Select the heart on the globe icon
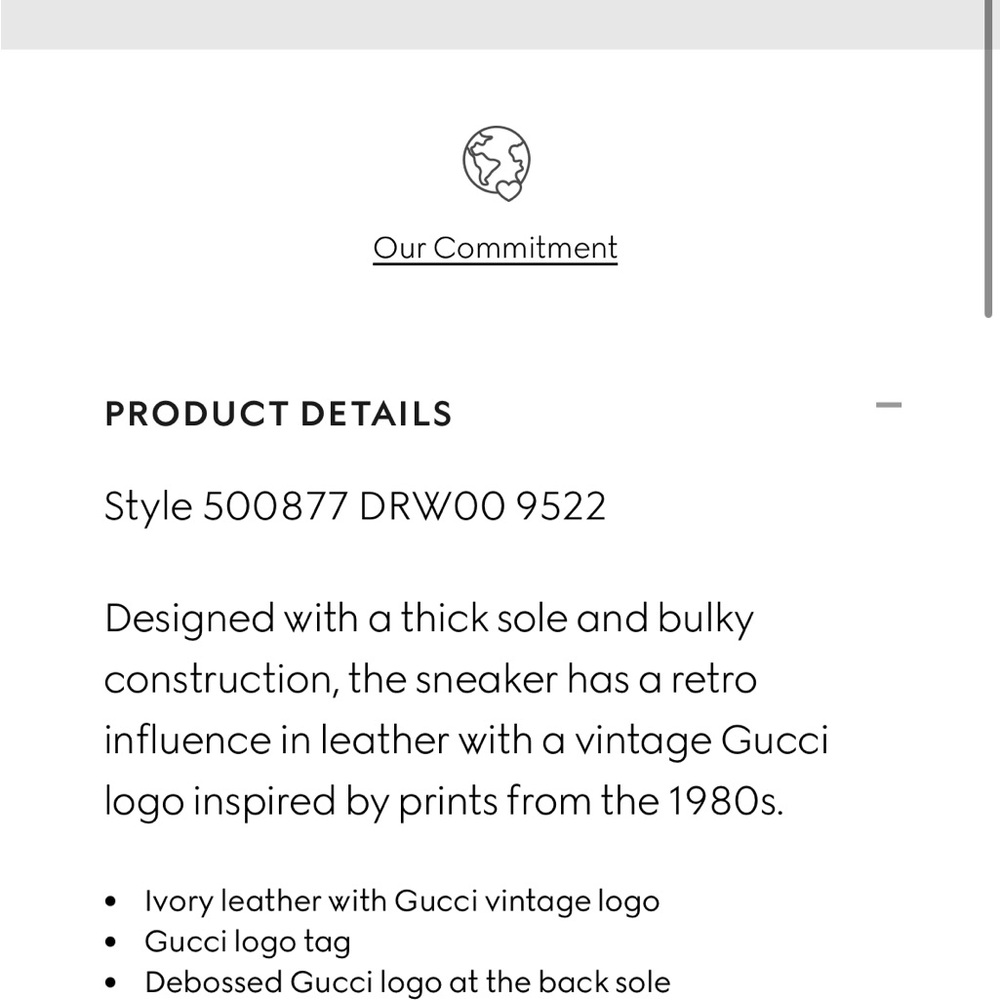The image size is (1000, 1000). (x=507, y=189)
